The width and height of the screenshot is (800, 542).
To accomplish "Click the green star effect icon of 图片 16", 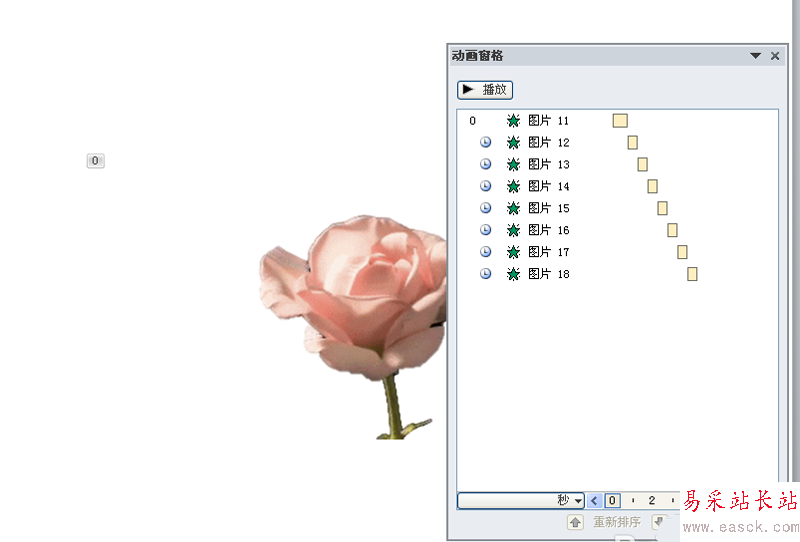I will [x=513, y=231].
